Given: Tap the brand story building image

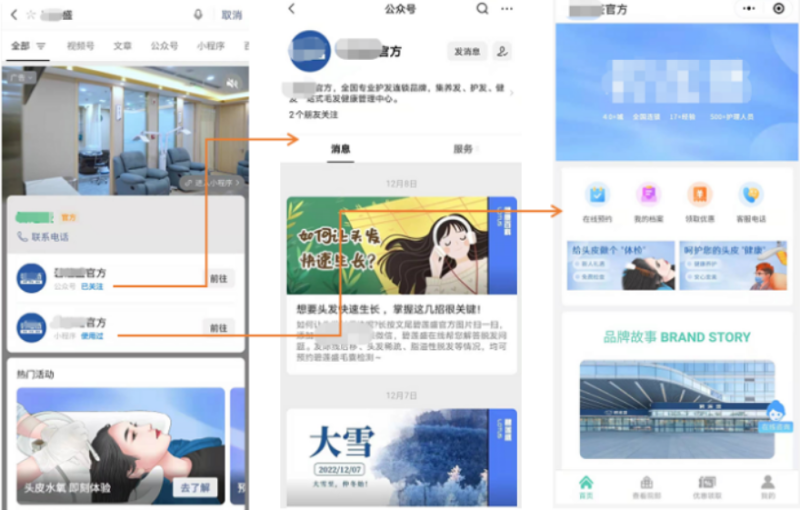Looking at the screenshot, I should click(x=677, y=410).
